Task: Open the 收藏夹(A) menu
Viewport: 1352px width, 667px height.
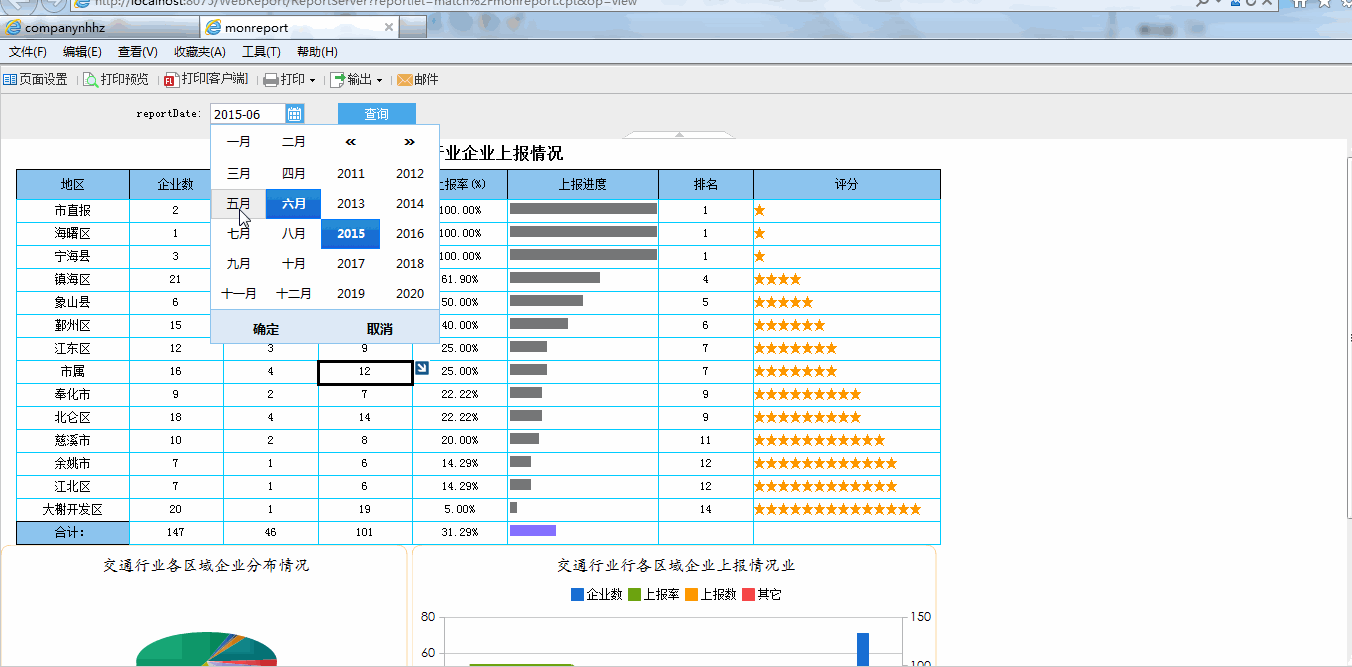Action: tap(199, 52)
